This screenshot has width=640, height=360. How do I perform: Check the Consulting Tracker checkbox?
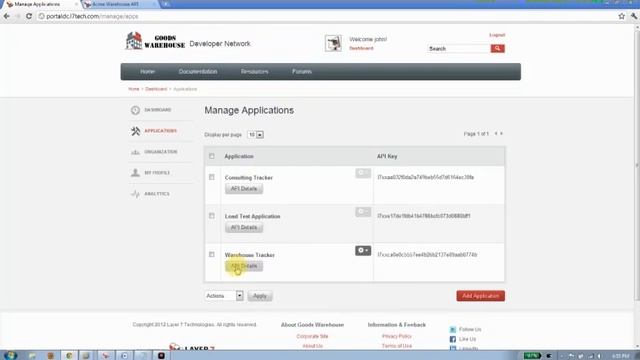tap(211, 177)
